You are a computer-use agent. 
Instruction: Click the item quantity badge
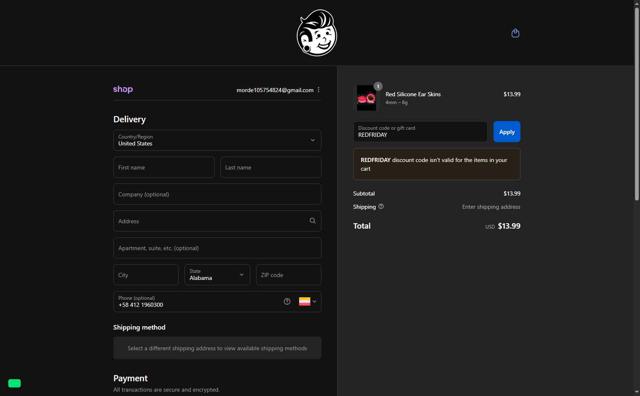pos(378,86)
